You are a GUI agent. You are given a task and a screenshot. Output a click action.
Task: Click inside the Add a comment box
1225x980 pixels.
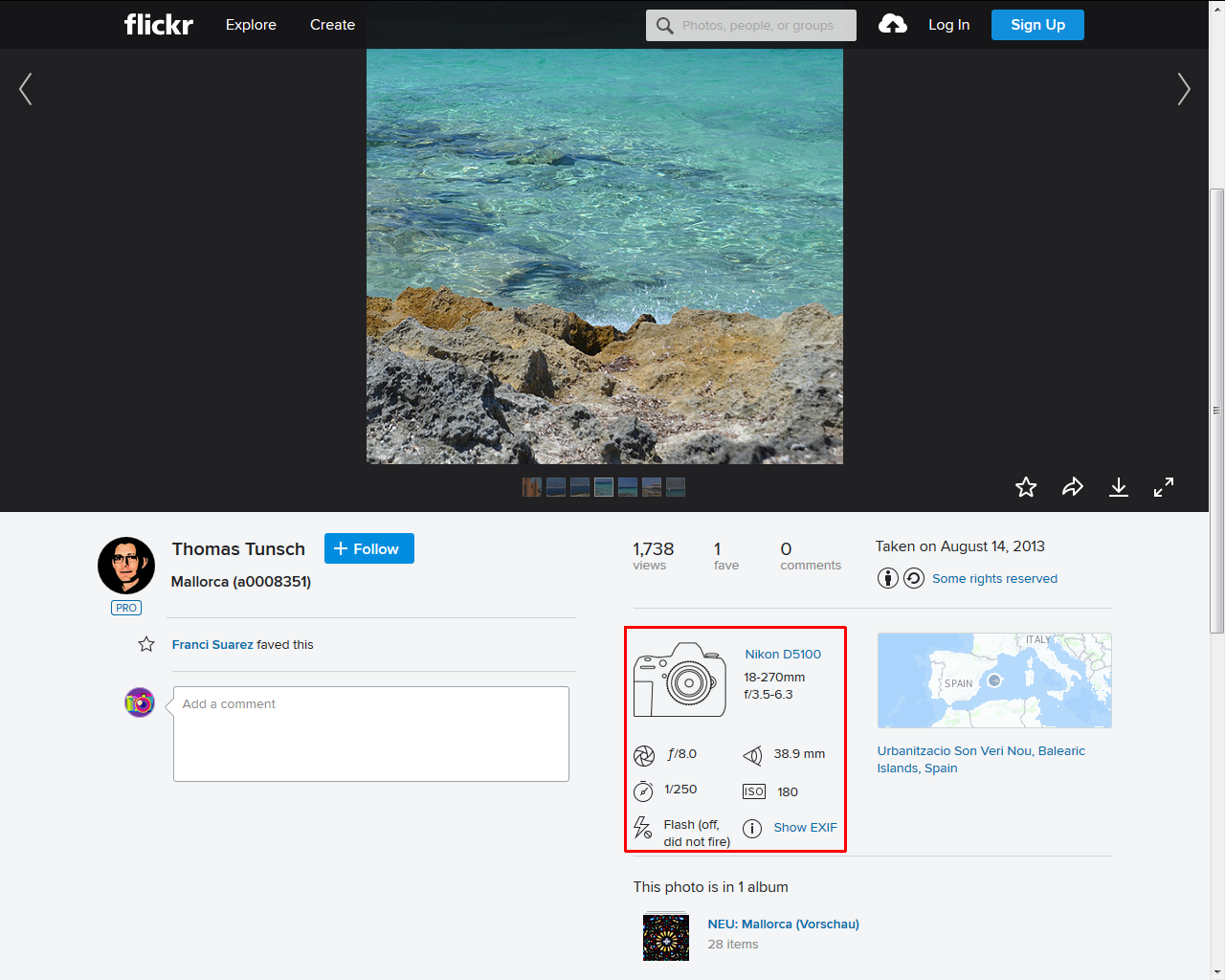pyautogui.click(x=371, y=734)
